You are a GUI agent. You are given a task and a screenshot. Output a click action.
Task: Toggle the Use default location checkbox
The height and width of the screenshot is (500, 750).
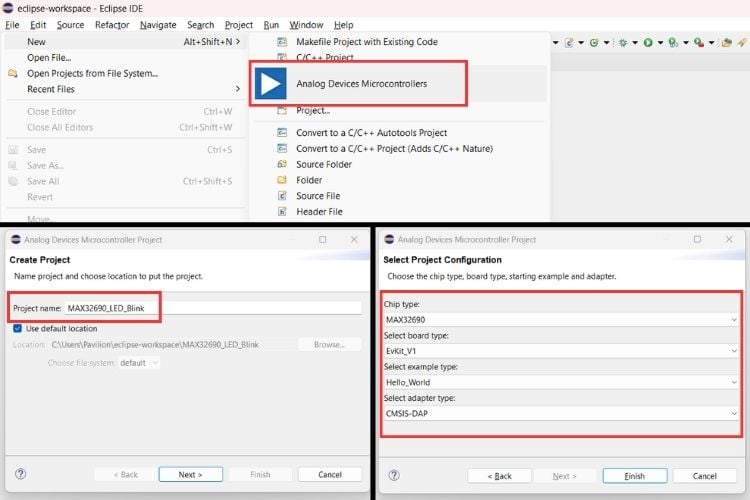18,328
